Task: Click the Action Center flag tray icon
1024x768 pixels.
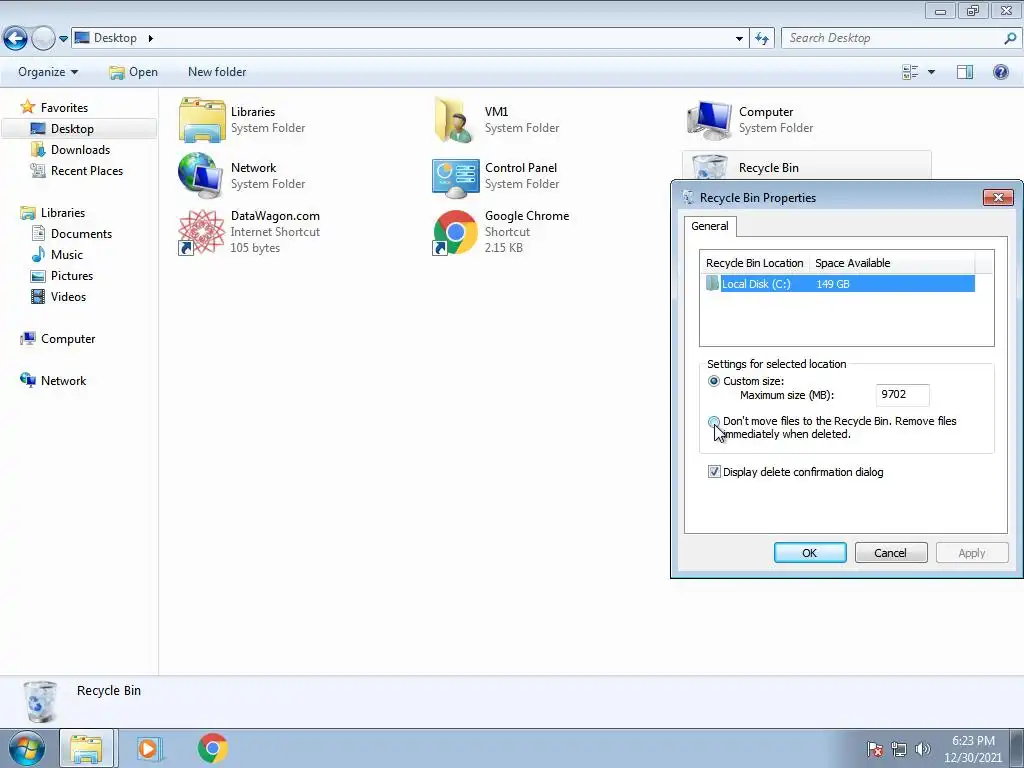Action: pos(874,749)
